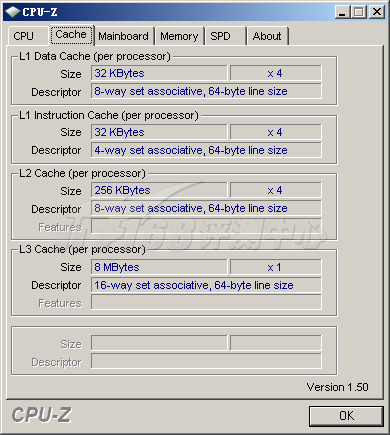
Task: Maximize the CPU-Z window
Action: click(359, 12)
